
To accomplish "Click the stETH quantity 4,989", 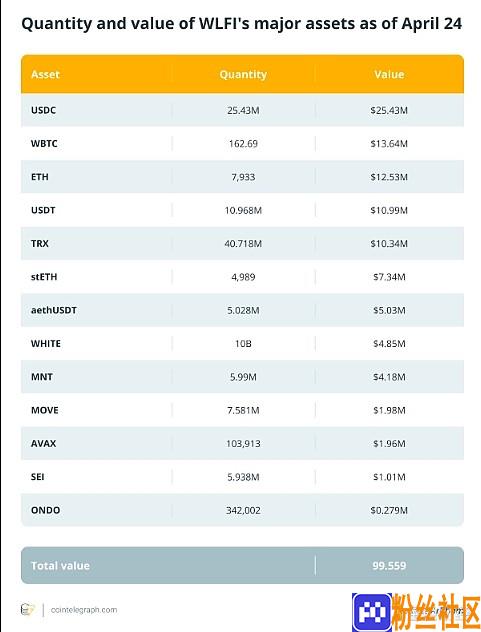I will pyautogui.click(x=243, y=277).
